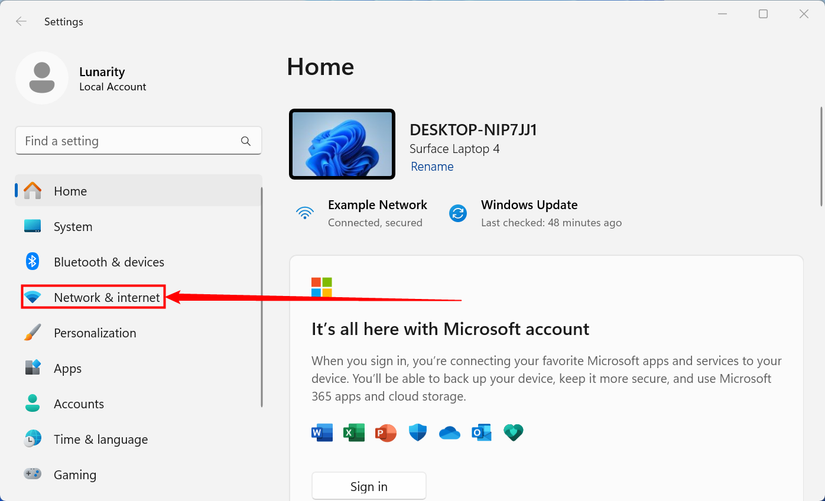Click the OneDrive cloud icon
Screen dimensions: 825x501
point(449,433)
